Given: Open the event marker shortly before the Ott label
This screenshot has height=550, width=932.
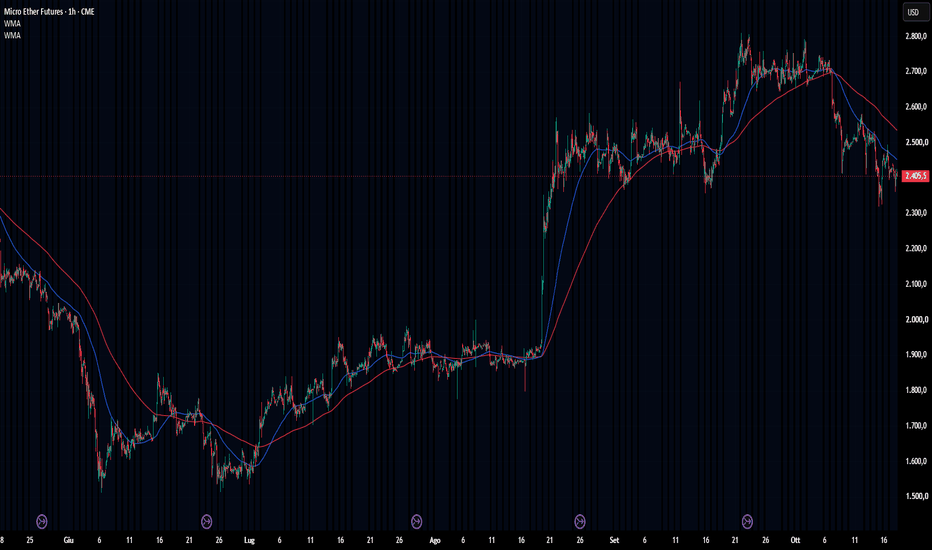Looking at the screenshot, I should tap(747, 521).
